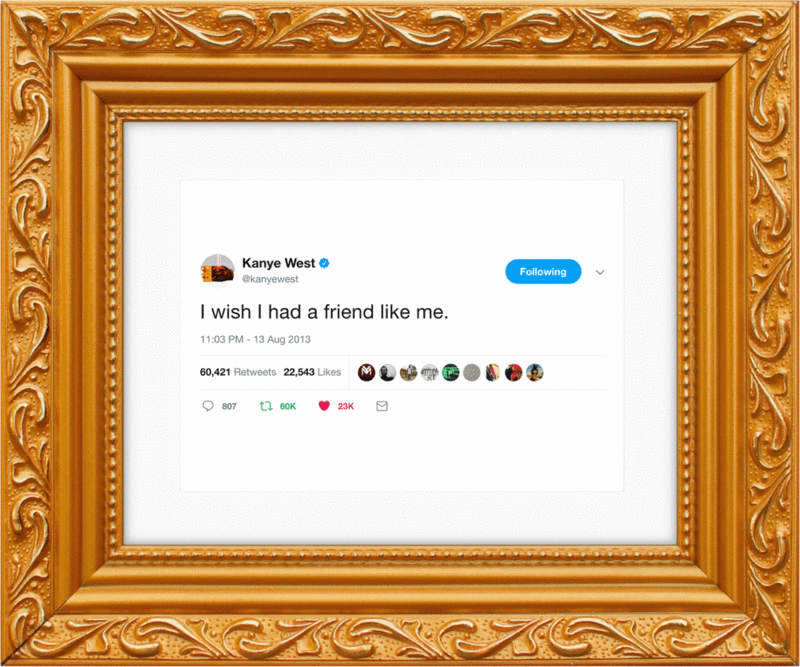The height and width of the screenshot is (667, 800).
Task: Click the @kanyewest handle
Action: [270, 279]
